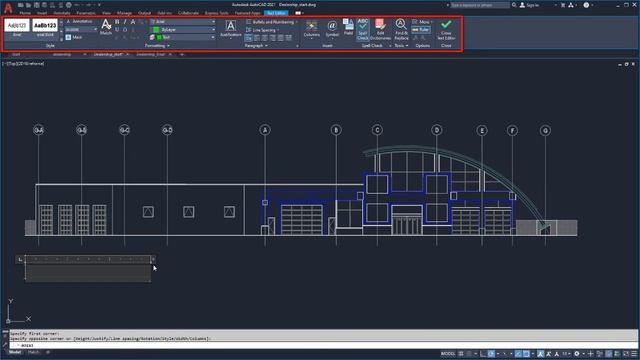
Task: Open the font name dropdown showing Arial
Action: pos(182,22)
